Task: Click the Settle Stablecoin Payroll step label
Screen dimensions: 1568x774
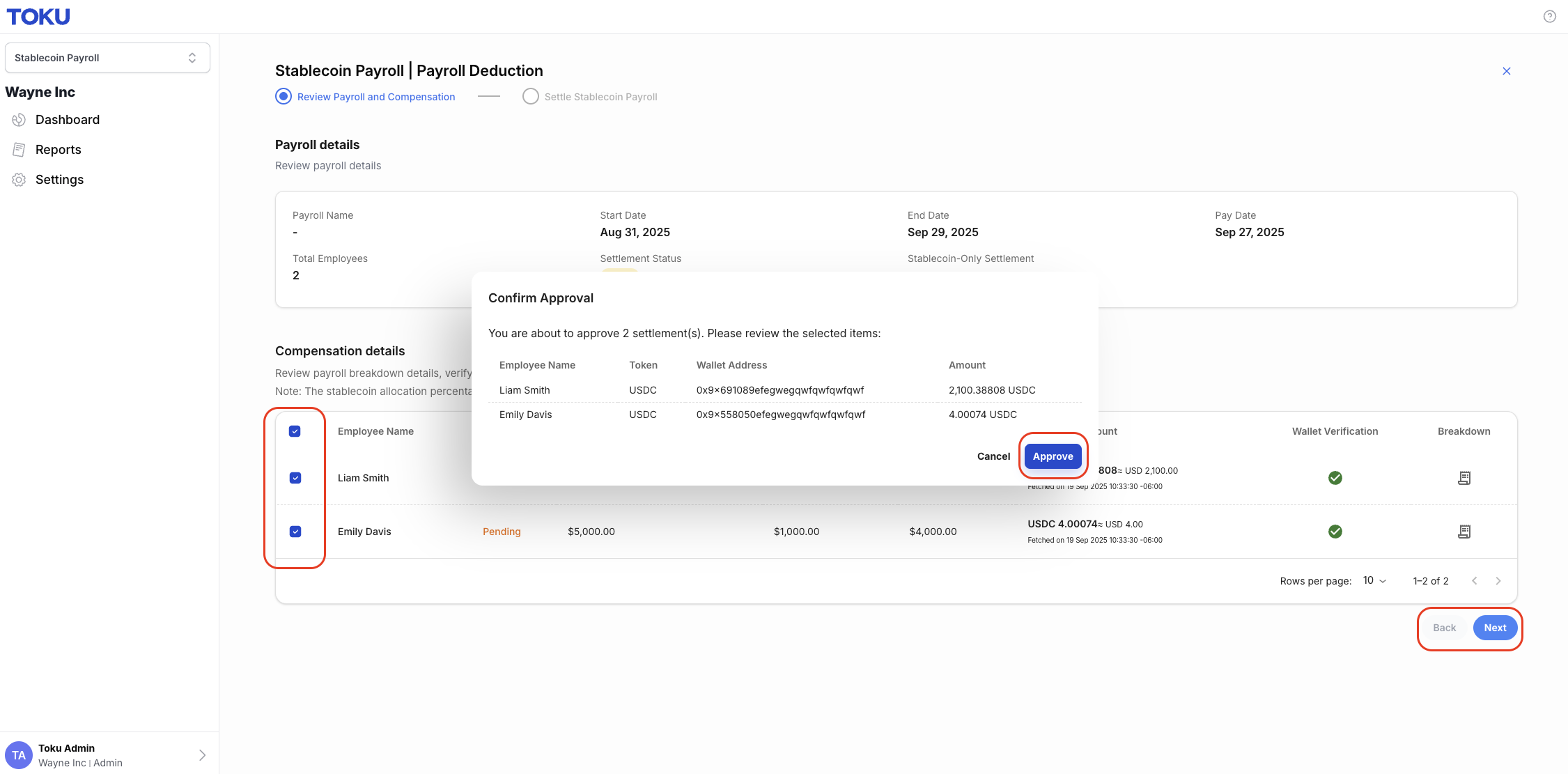Action: pos(600,97)
